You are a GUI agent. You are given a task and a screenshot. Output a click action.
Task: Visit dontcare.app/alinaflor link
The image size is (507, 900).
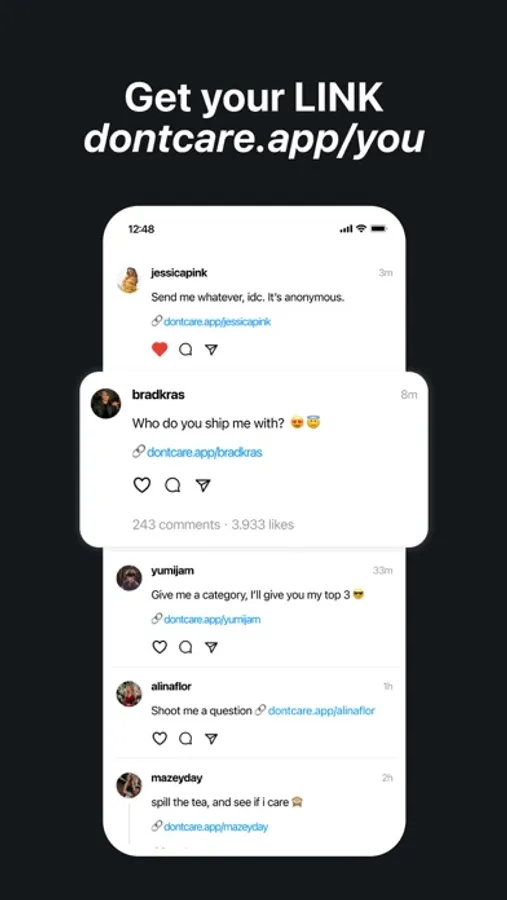pyautogui.click(x=322, y=711)
